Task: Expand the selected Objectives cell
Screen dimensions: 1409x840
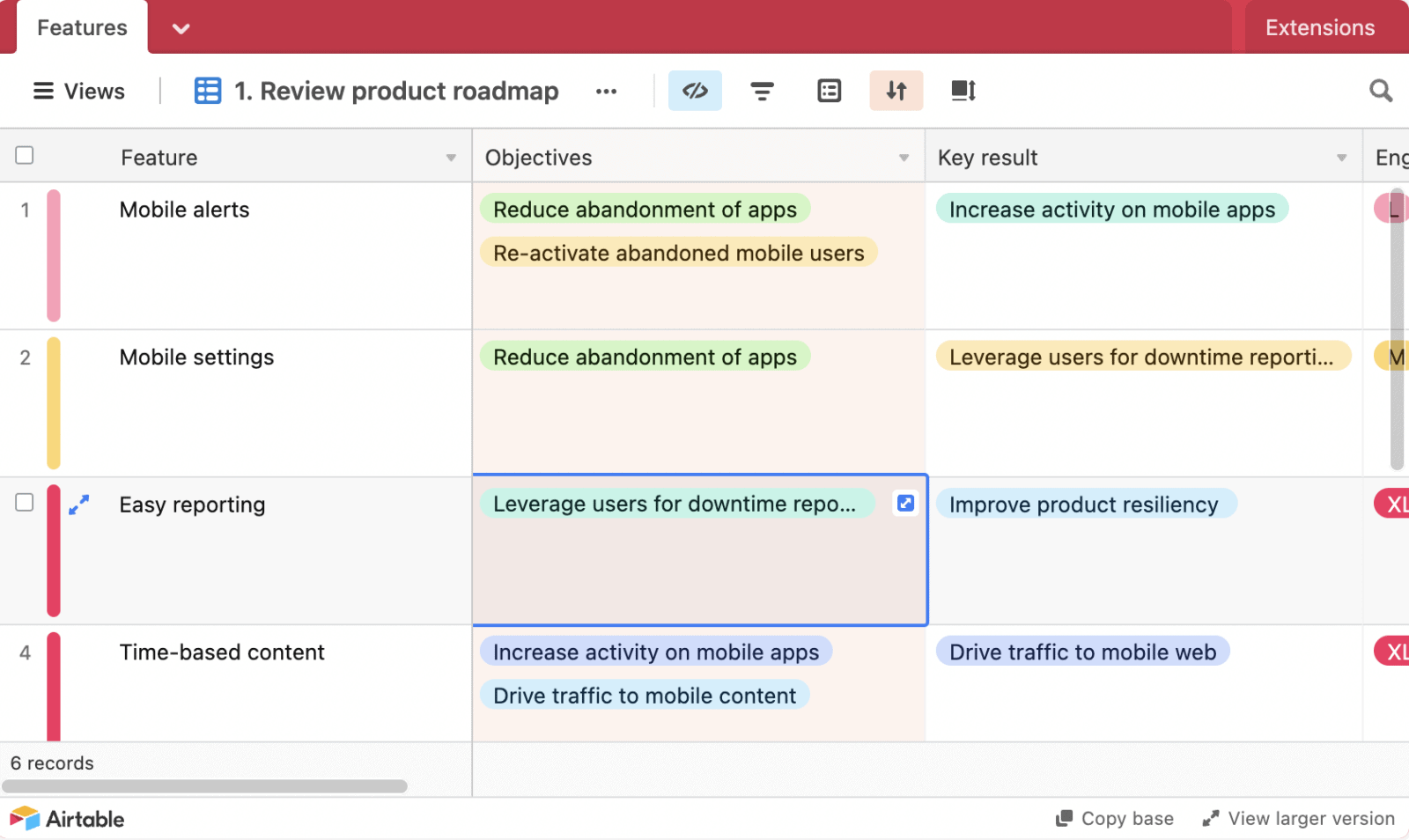Action: 905,503
